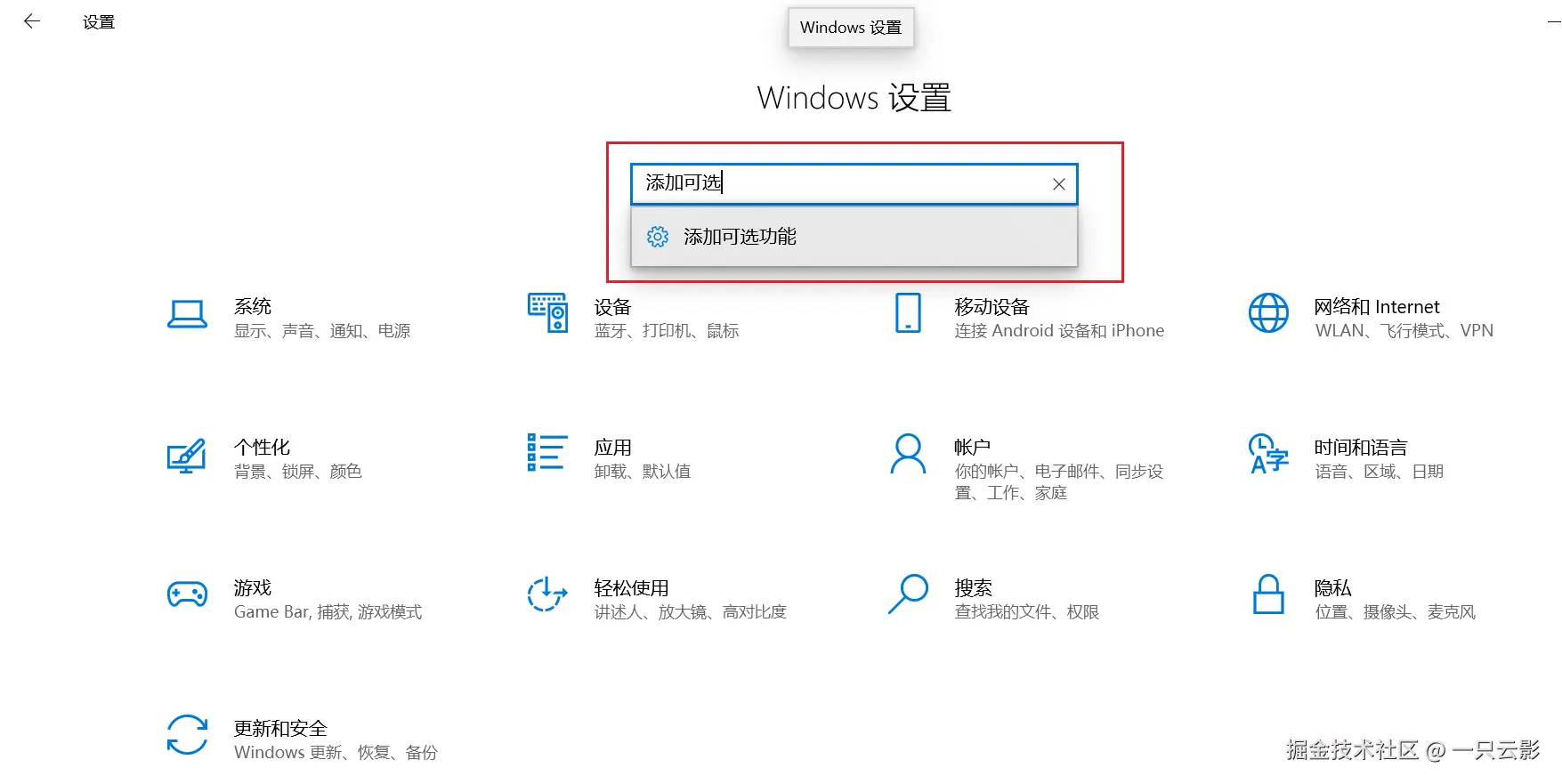Open the 应用 category label

click(x=613, y=447)
